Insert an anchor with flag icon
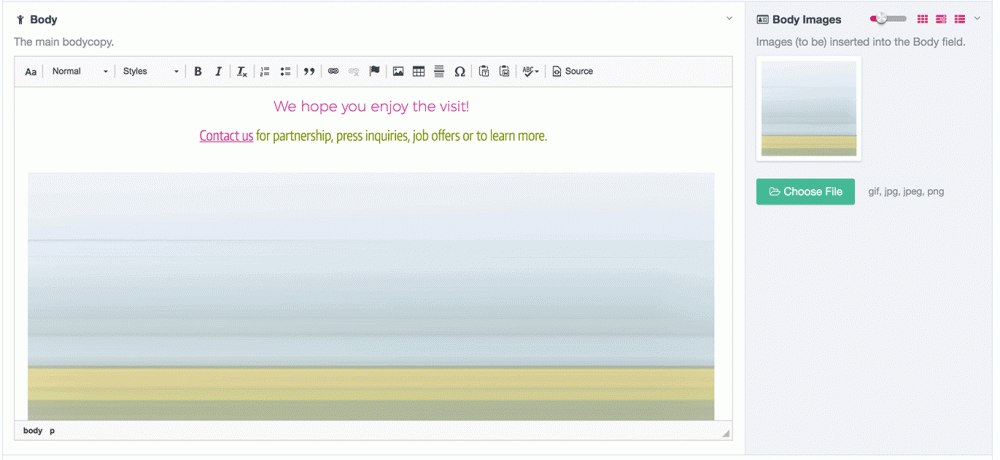This screenshot has height=460, width=1000. pyautogui.click(x=375, y=71)
